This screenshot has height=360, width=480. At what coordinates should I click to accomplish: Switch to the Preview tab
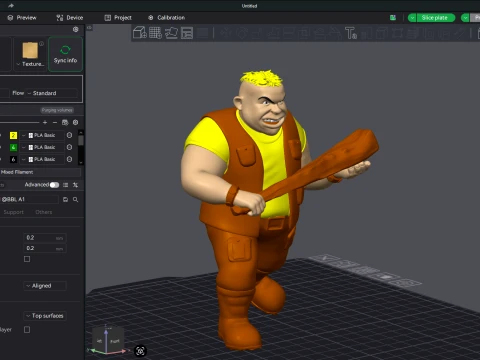coord(22,18)
